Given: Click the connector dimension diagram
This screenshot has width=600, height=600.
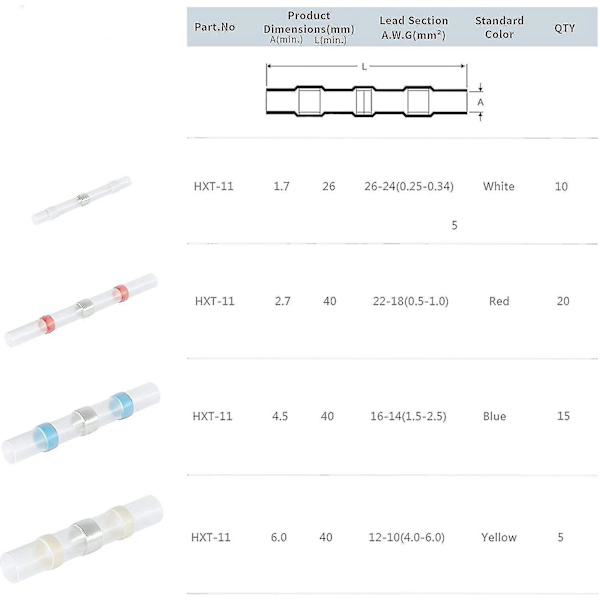Looking at the screenshot, I should click(375, 93).
